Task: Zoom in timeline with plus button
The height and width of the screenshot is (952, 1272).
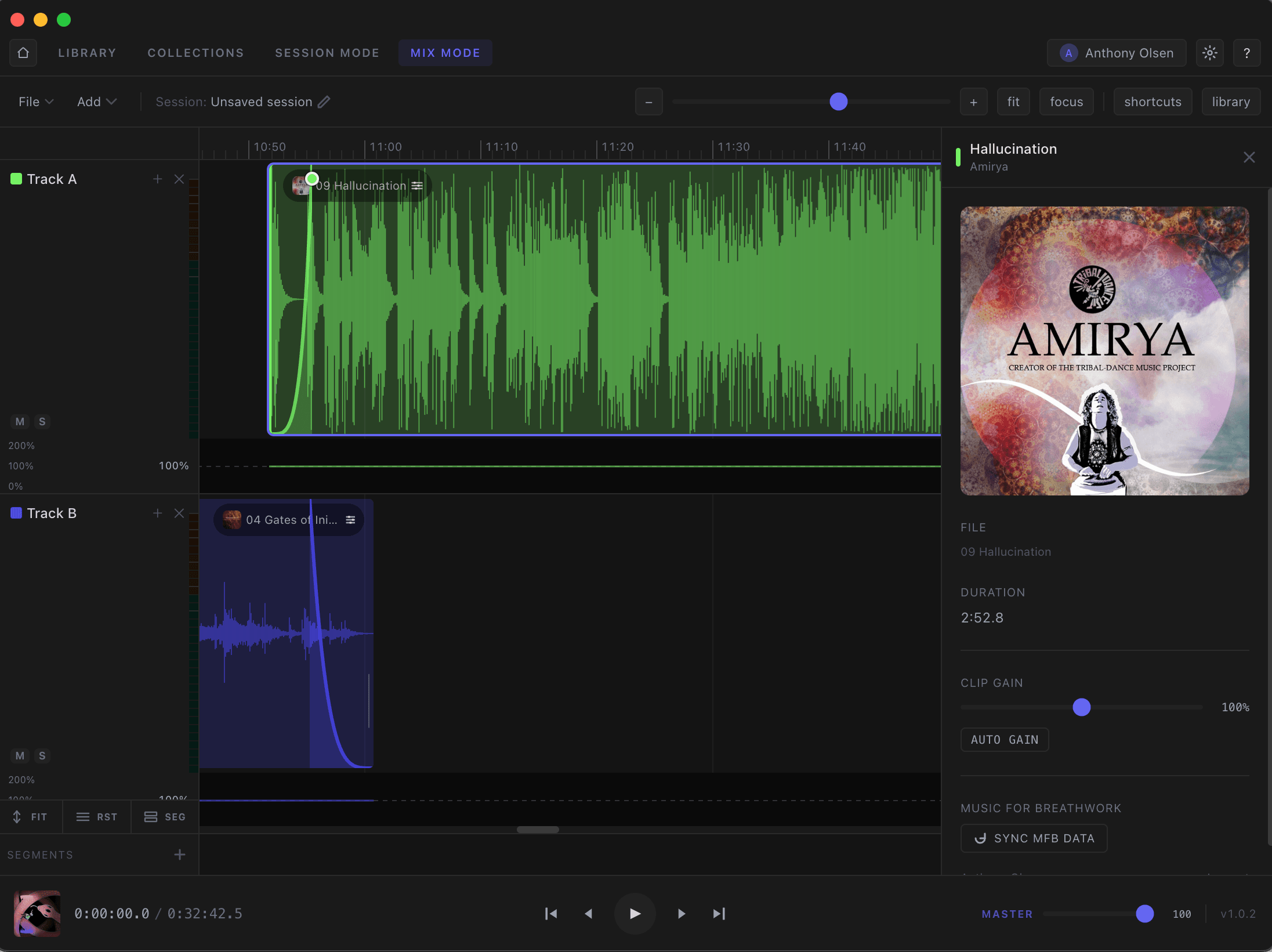Action: tap(974, 102)
